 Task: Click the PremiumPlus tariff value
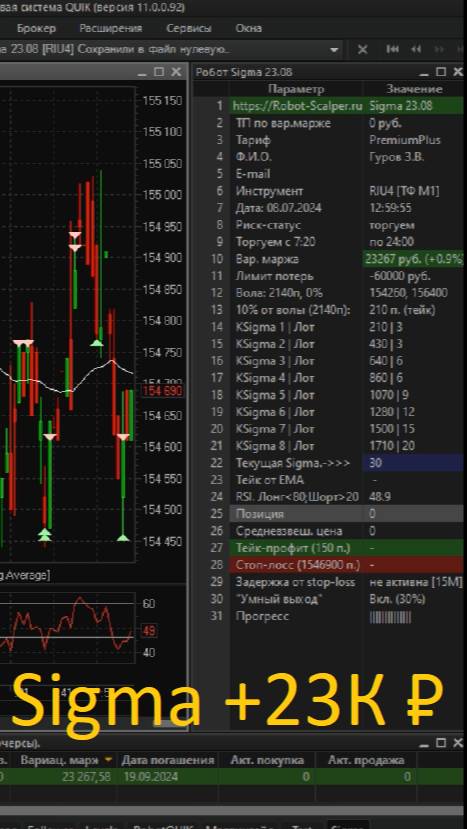point(405,140)
